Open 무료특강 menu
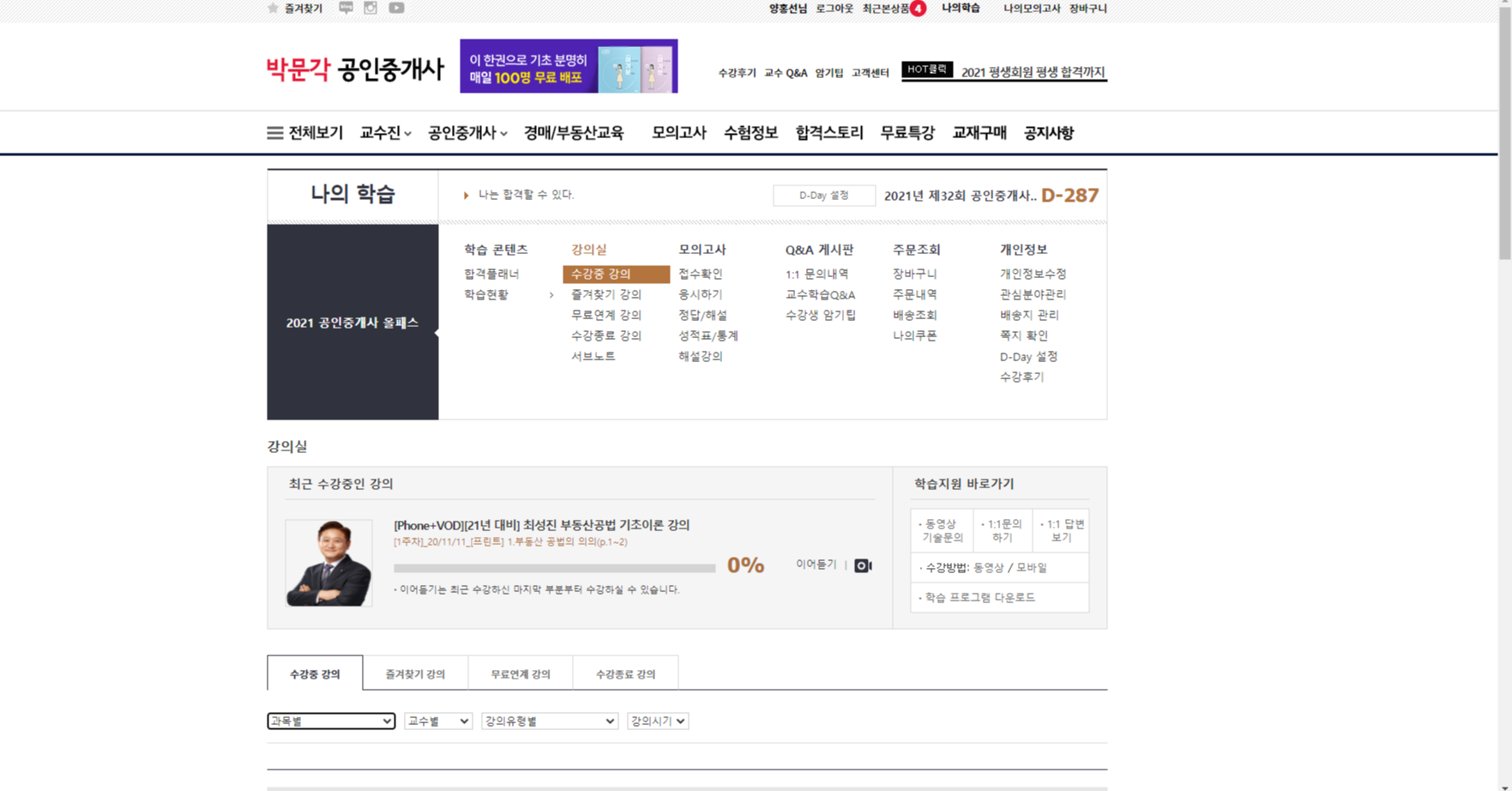 (x=907, y=133)
